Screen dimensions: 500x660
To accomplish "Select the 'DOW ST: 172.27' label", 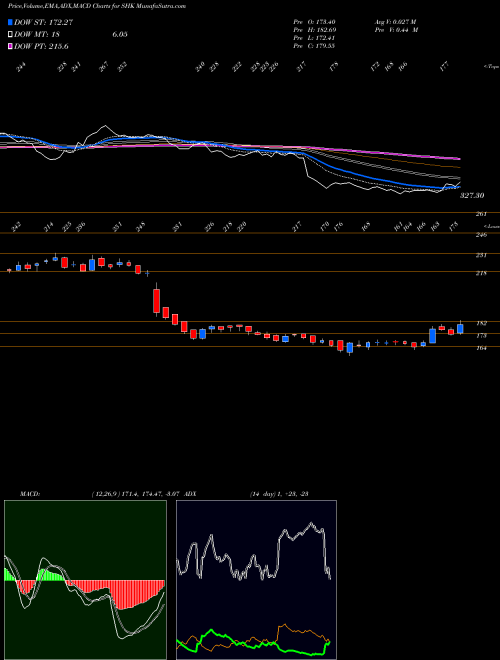I will click(43, 22).
